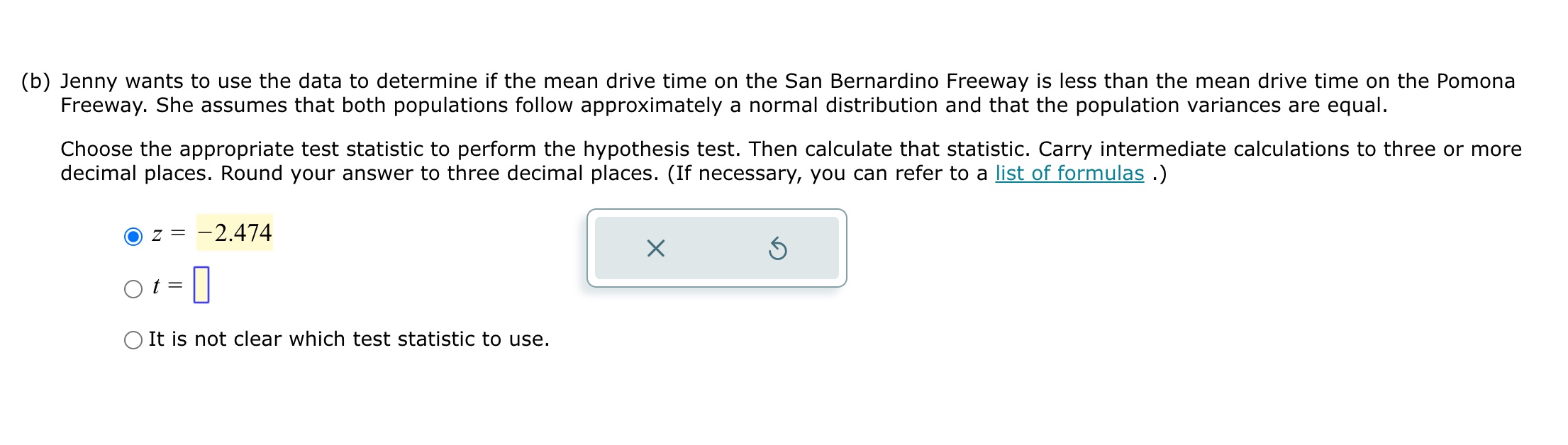
Task: Choose the t = test statistic option
Action: [132, 287]
